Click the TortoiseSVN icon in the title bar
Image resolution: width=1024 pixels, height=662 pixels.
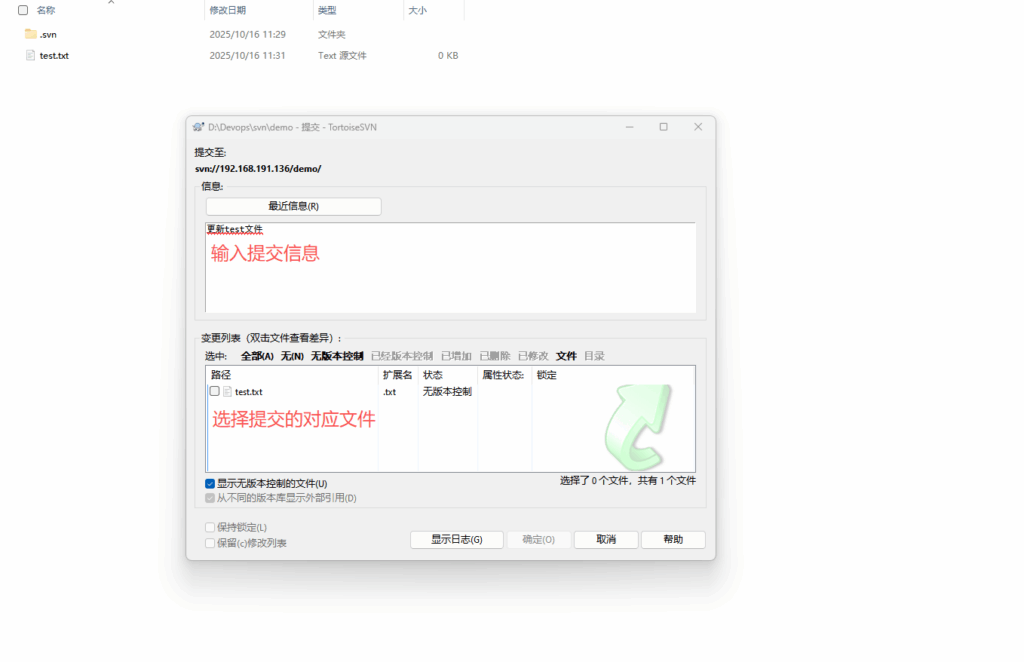pyautogui.click(x=198, y=127)
